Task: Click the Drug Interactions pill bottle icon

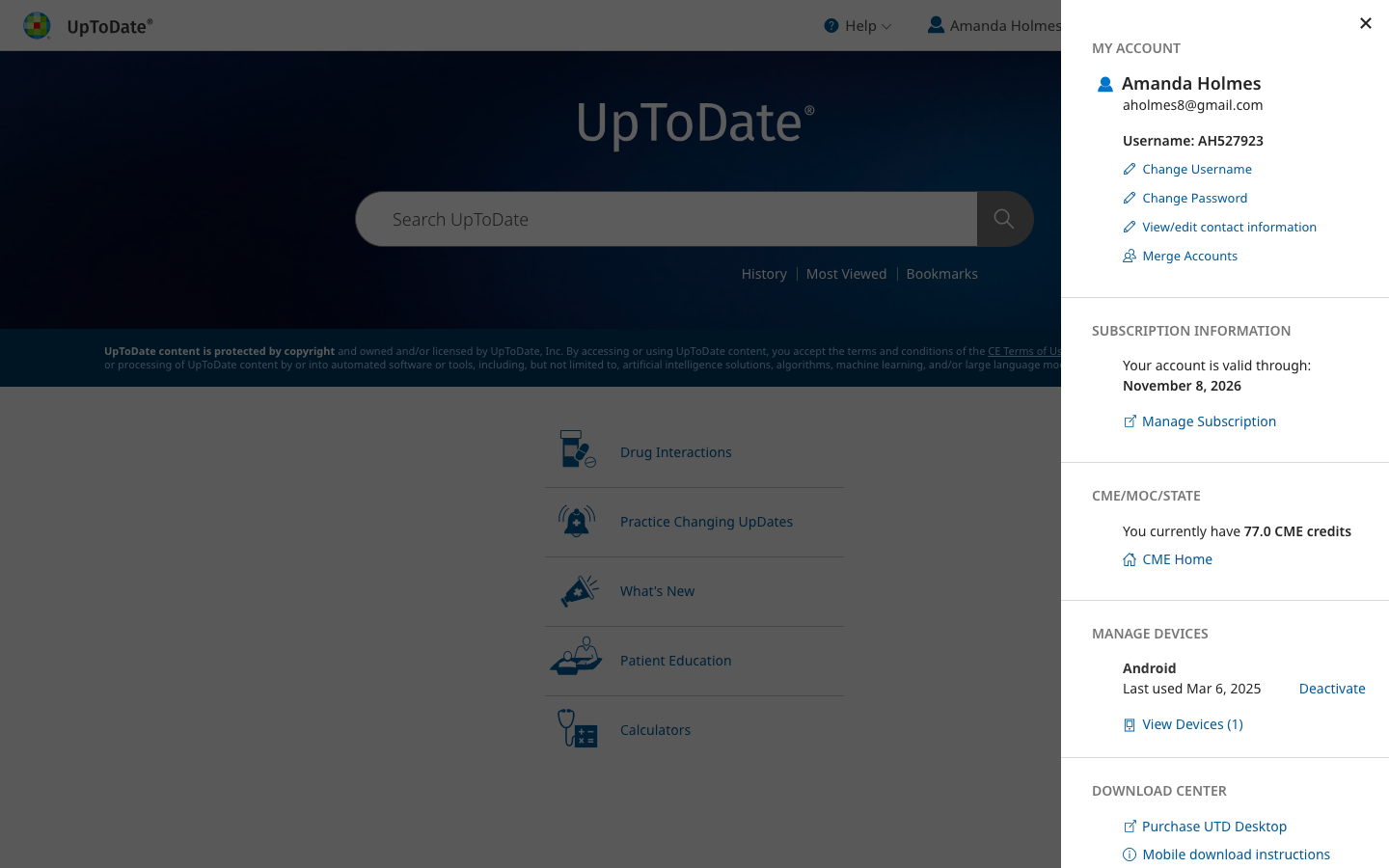Action: point(577,449)
